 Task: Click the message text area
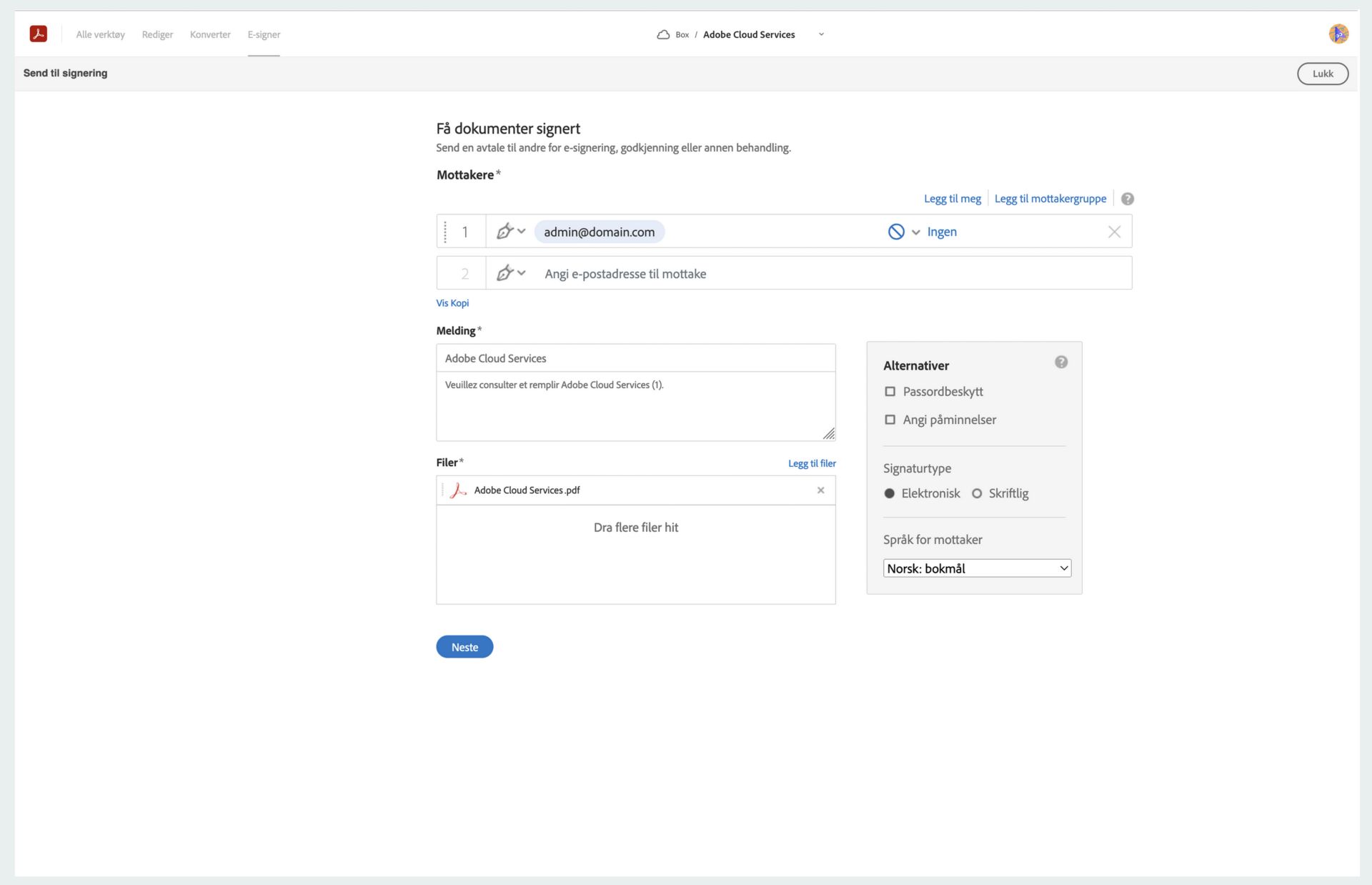(636, 406)
